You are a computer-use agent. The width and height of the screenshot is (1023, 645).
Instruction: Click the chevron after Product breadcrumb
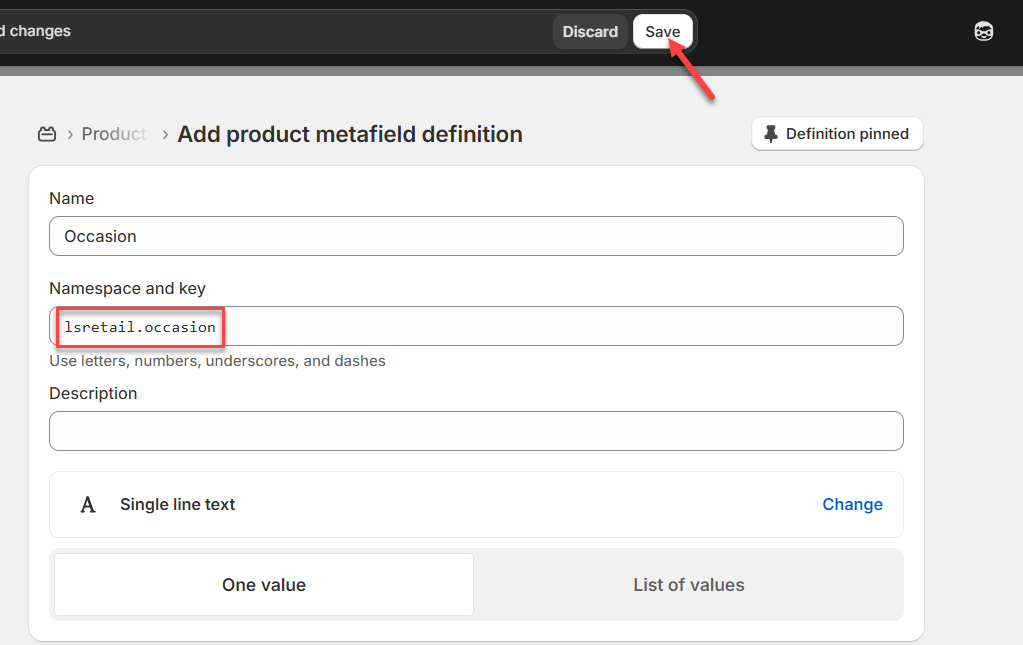pyautogui.click(x=164, y=134)
